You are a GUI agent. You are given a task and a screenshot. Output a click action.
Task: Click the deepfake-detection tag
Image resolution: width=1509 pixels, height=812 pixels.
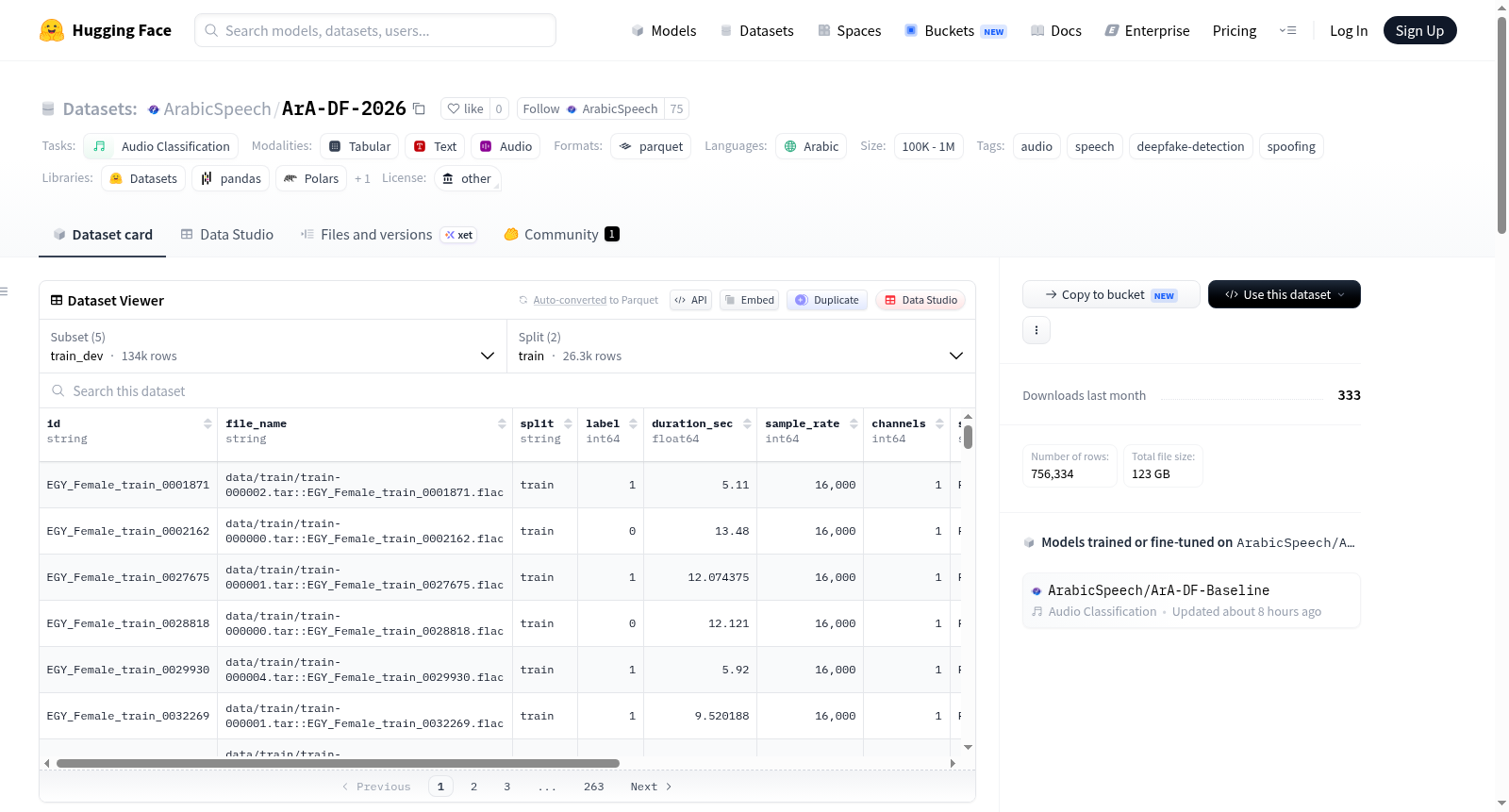(x=1190, y=146)
